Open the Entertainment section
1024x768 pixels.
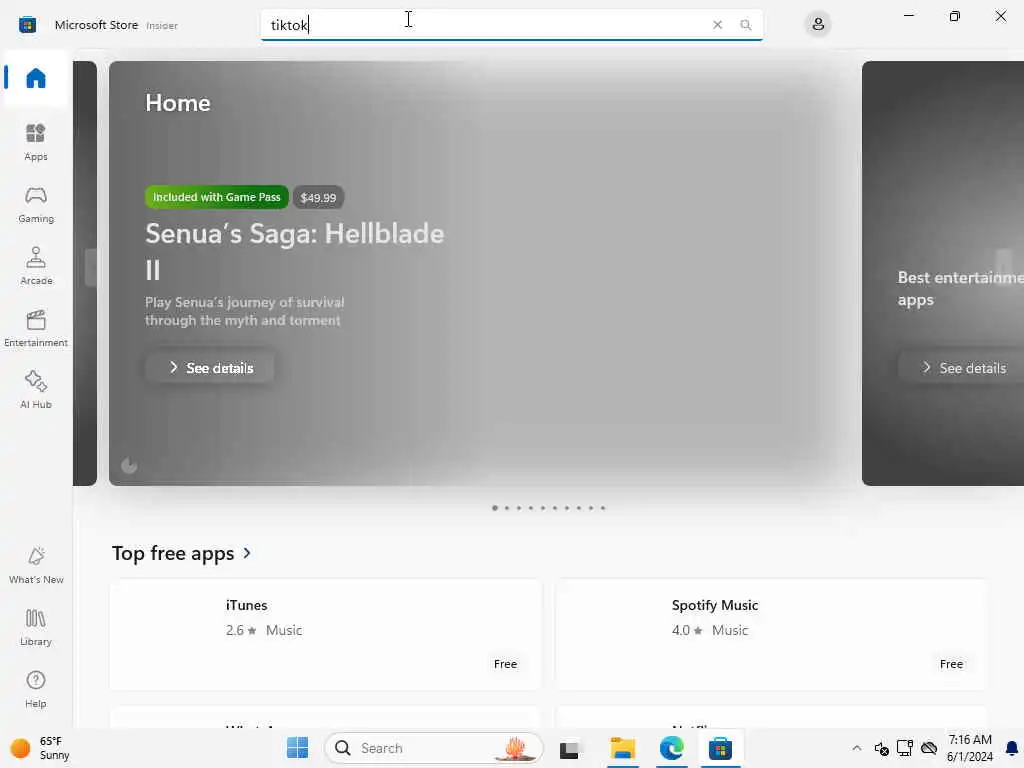click(36, 328)
